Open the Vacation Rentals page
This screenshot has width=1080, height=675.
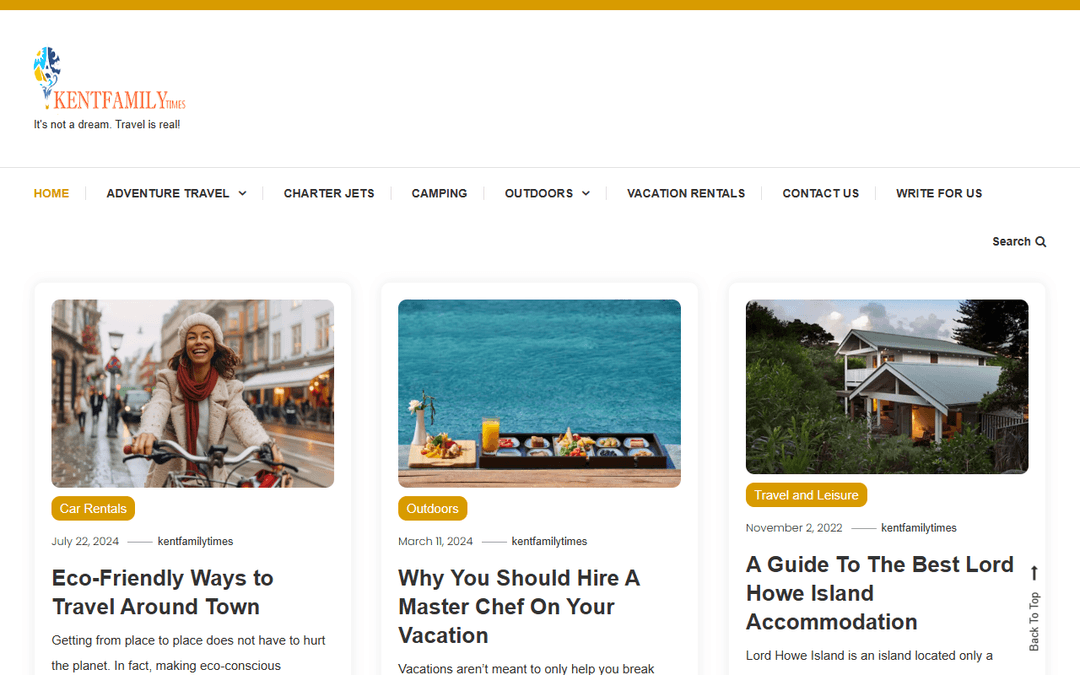pyautogui.click(x=686, y=194)
